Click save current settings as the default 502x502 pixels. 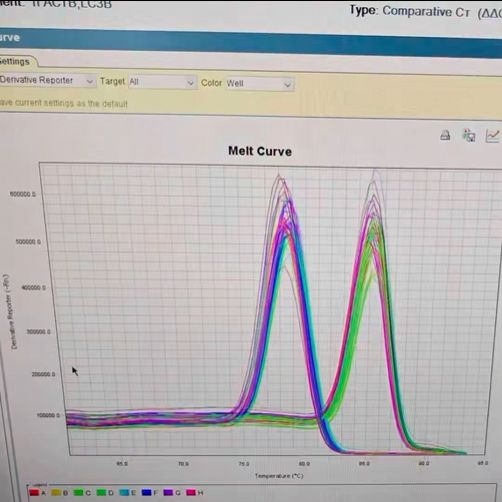pyautogui.click(x=63, y=103)
